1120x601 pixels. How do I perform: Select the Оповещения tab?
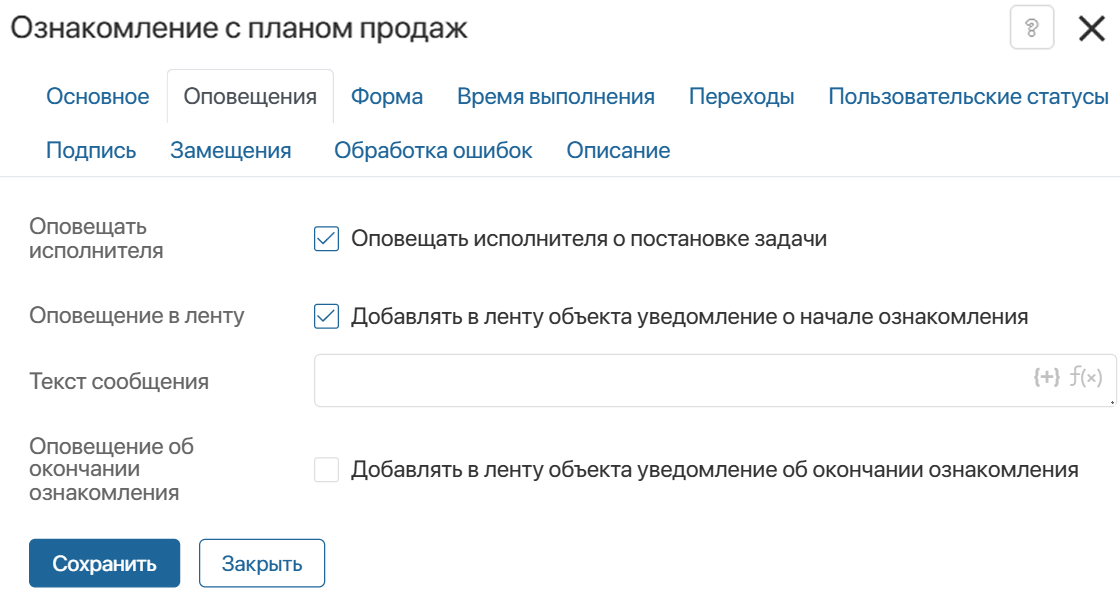[250, 97]
